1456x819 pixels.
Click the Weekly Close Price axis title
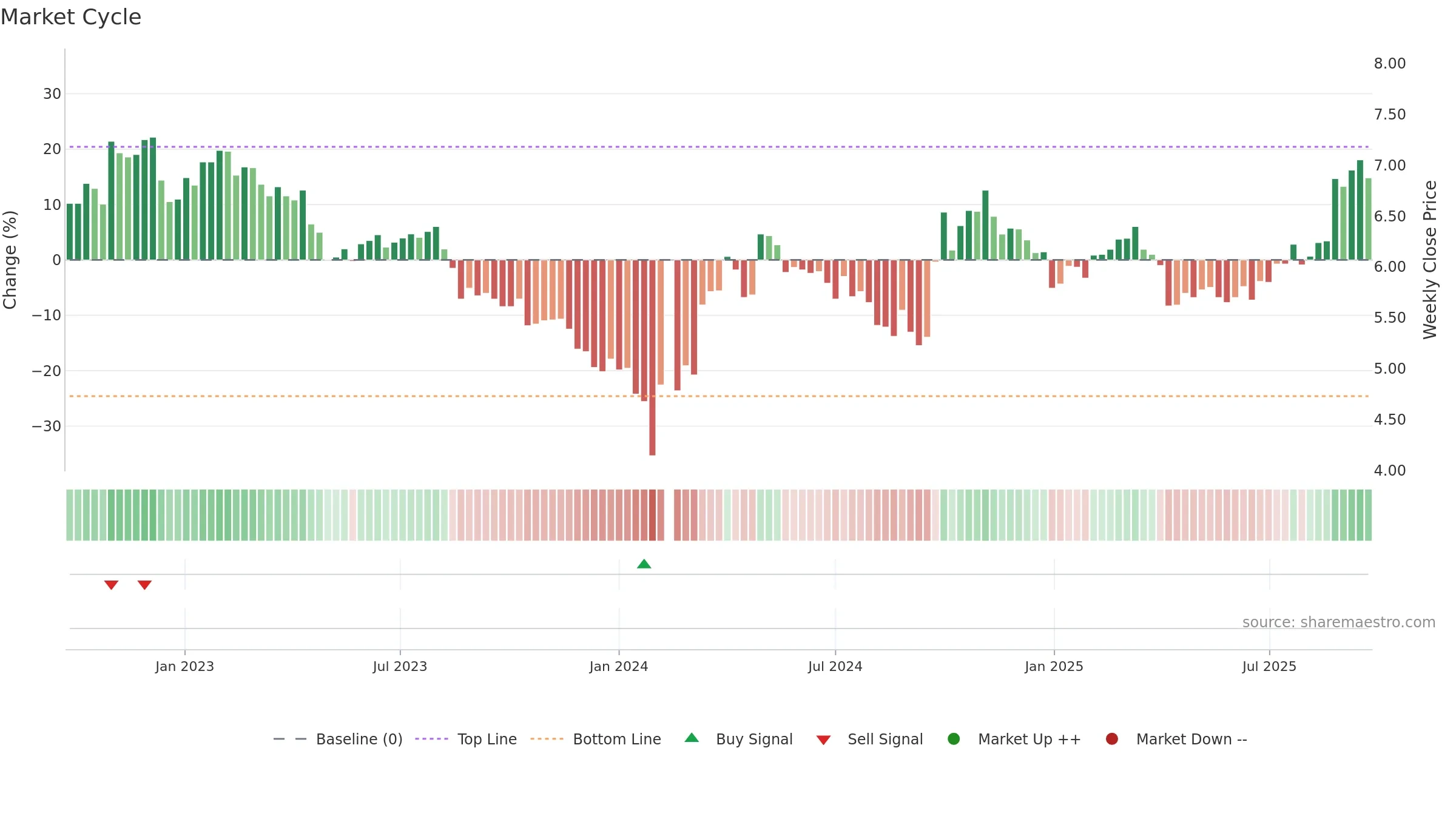click(x=1430, y=260)
